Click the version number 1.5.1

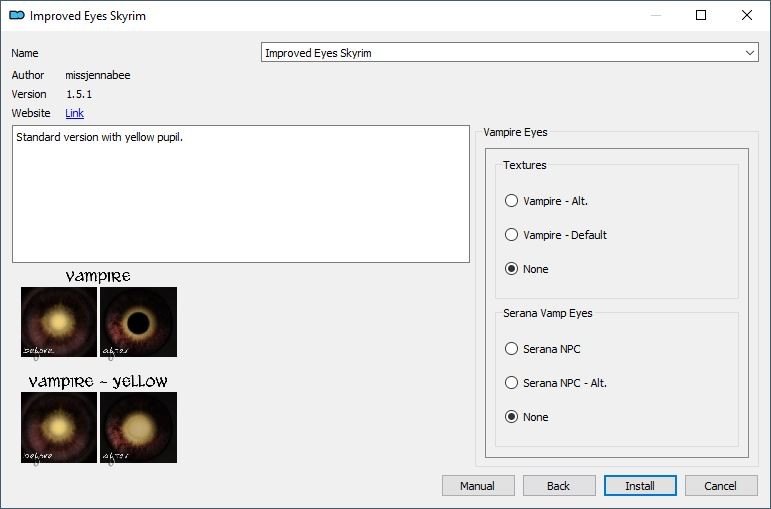[79, 94]
